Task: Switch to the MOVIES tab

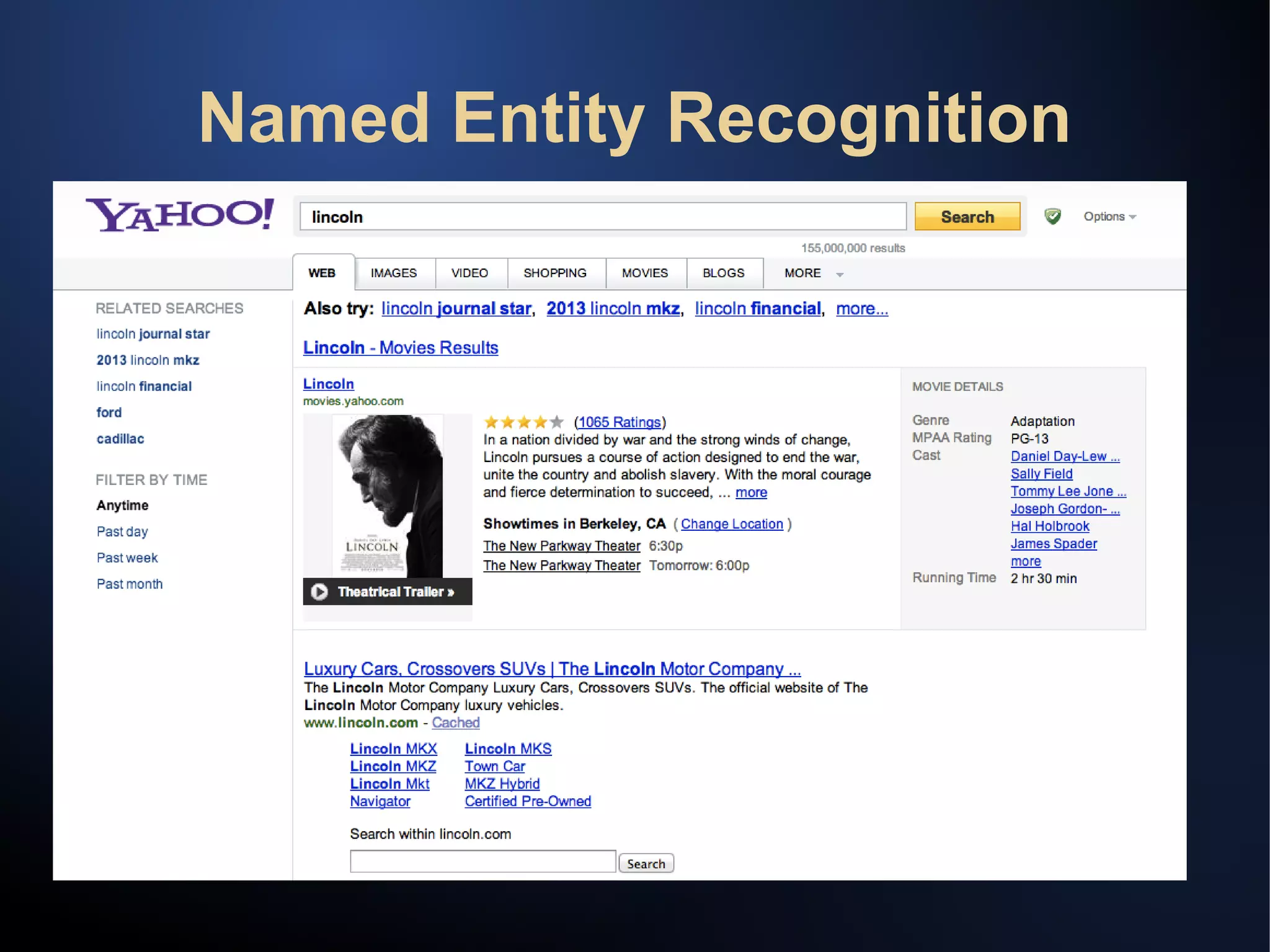Action: [x=645, y=274]
